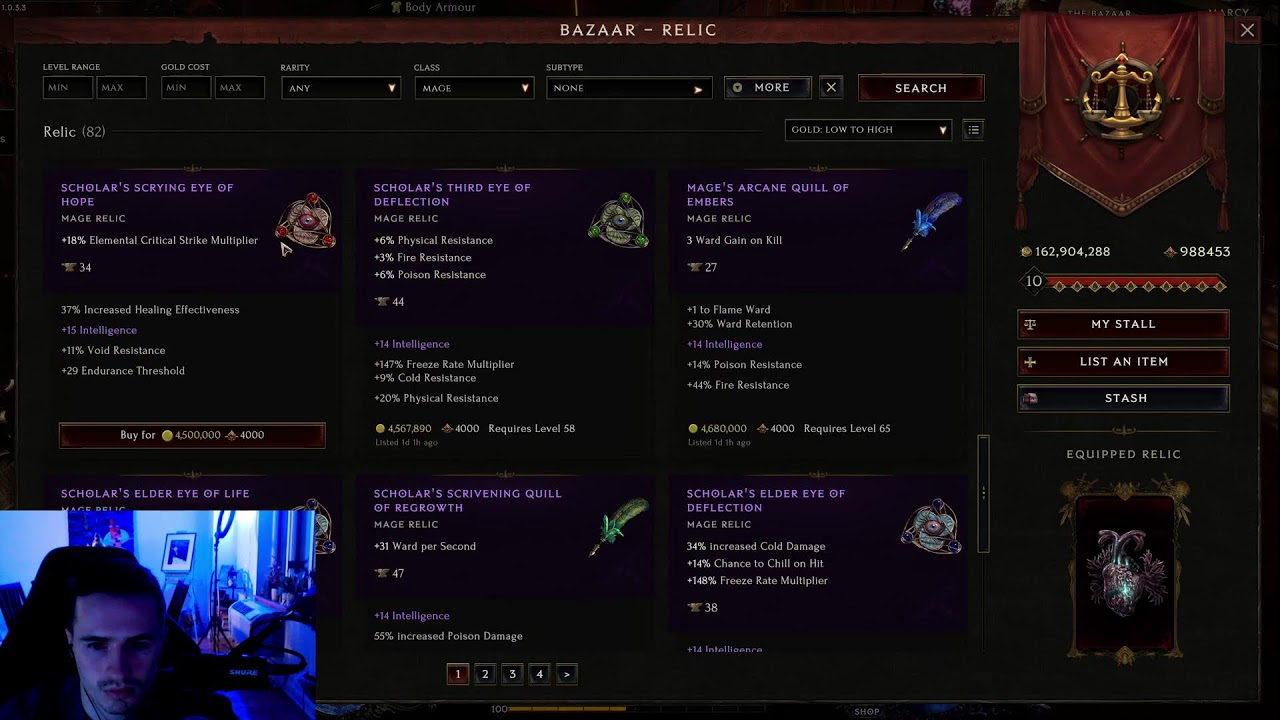The height and width of the screenshot is (720, 1280).
Task: Open the Rarity dropdown set to Any
Action: click(340, 88)
